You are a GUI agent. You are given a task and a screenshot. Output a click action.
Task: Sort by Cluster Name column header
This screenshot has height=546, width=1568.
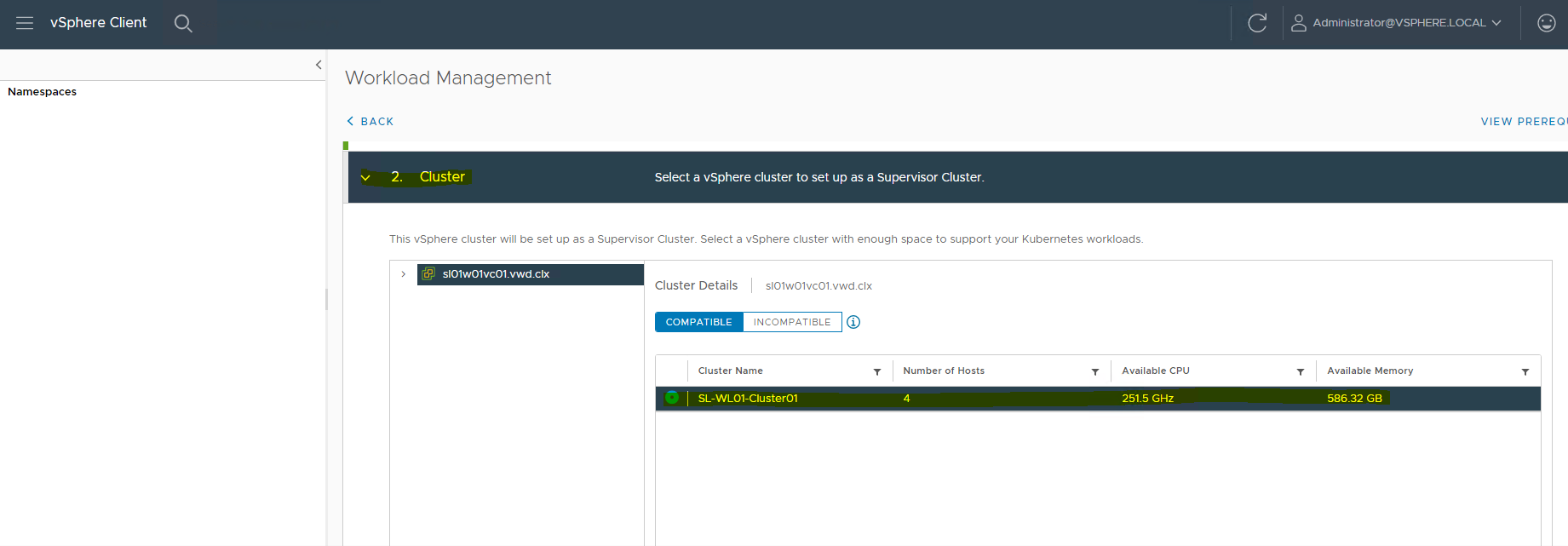[x=731, y=371]
